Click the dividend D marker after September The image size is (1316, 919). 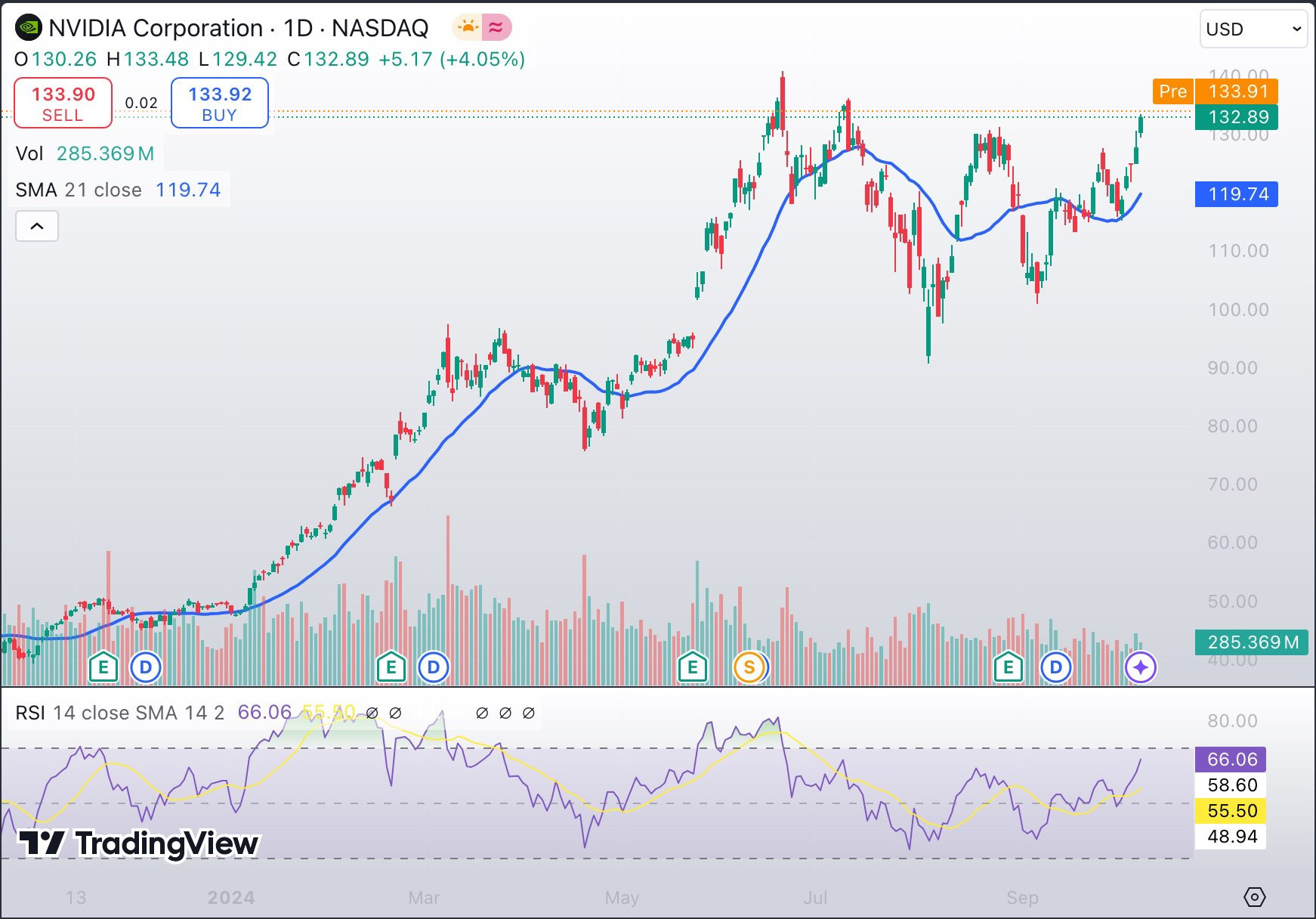[x=1056, y=667]
